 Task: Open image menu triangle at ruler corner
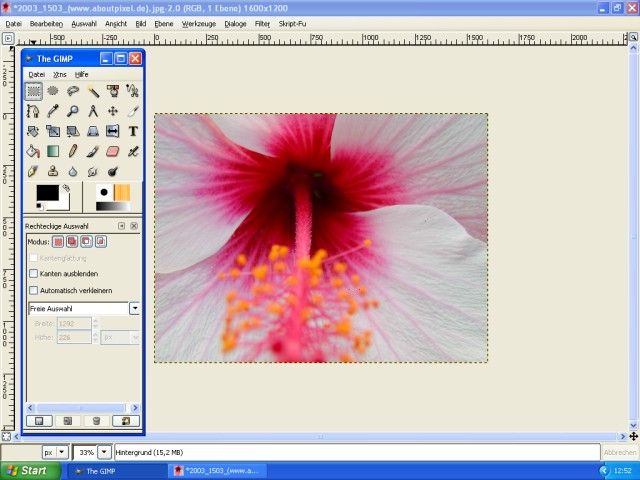[x=8, y=39]
